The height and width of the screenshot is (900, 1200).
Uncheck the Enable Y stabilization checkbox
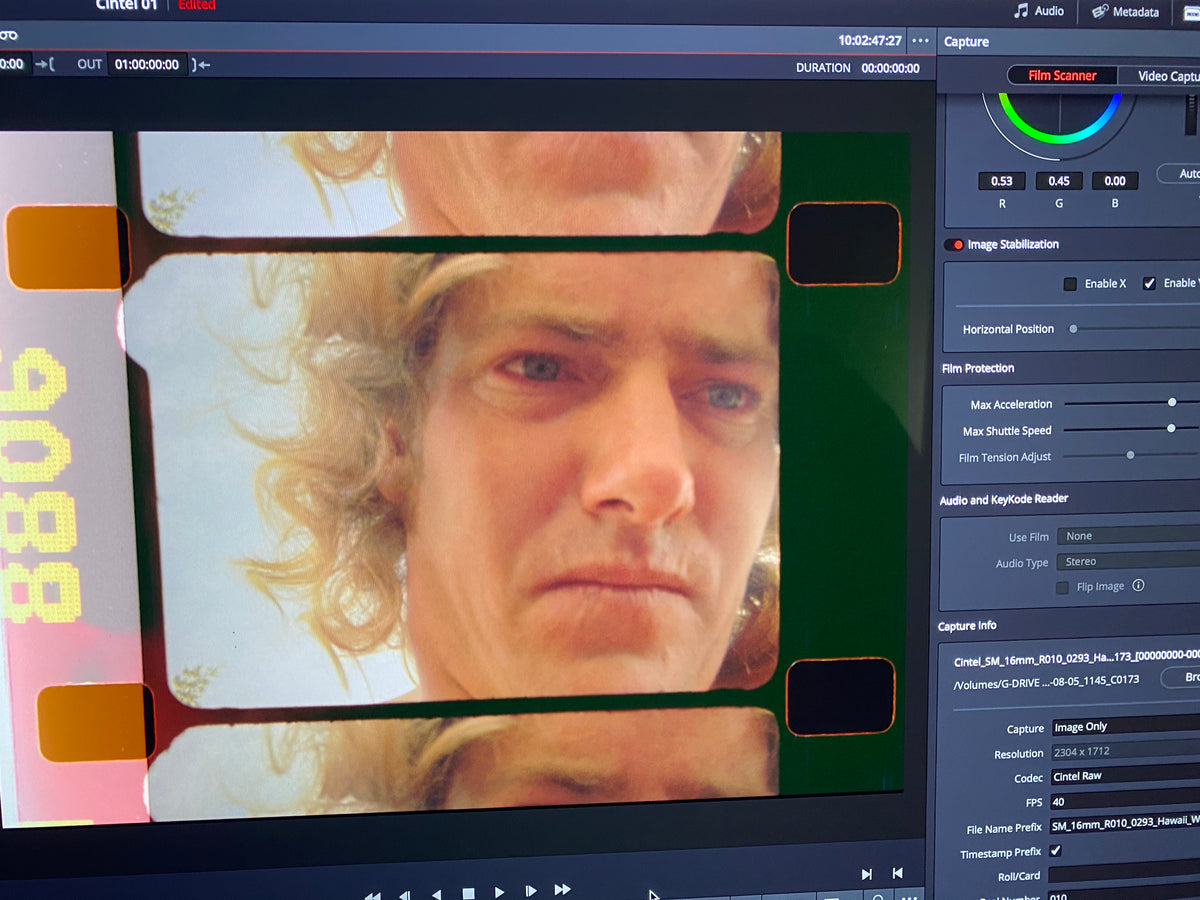click(x=1149, y=283)
